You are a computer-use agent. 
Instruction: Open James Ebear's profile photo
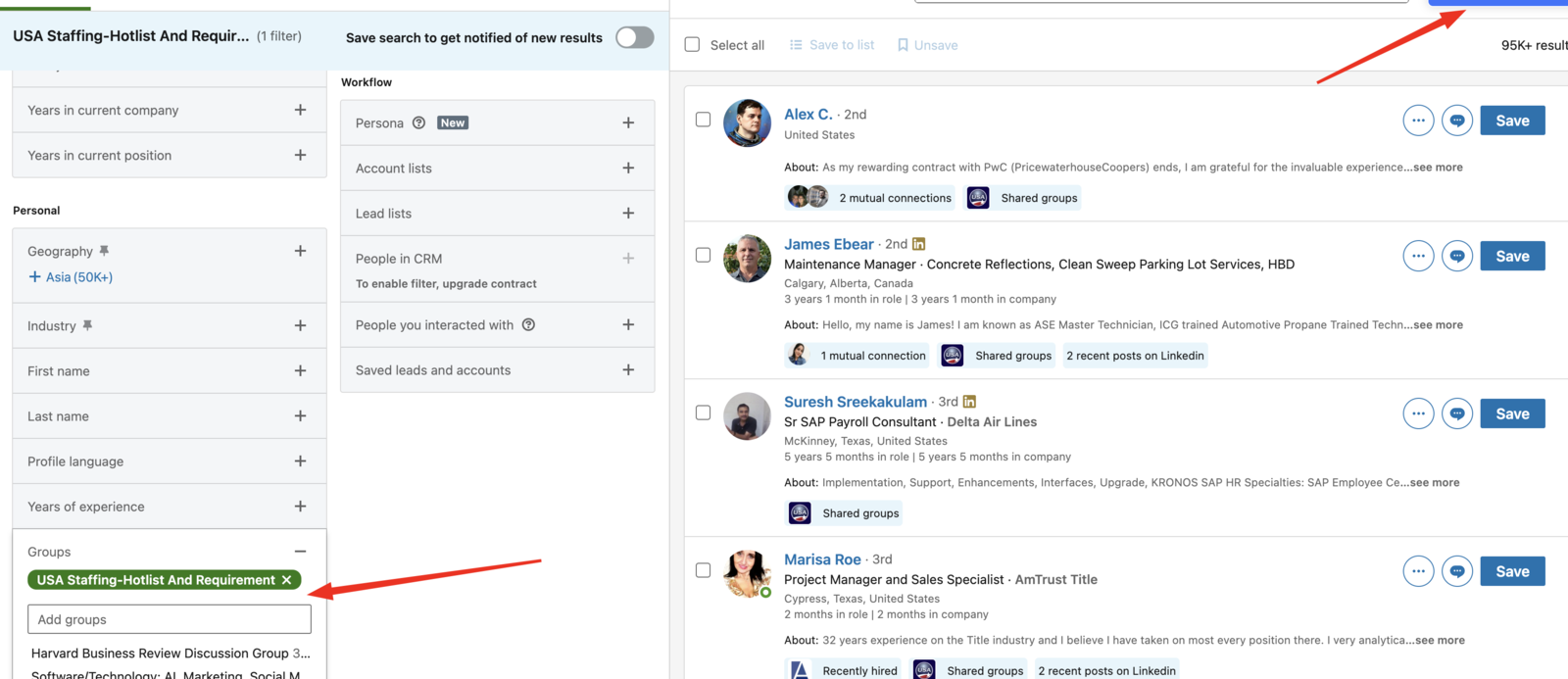click(x=747, y=258)
